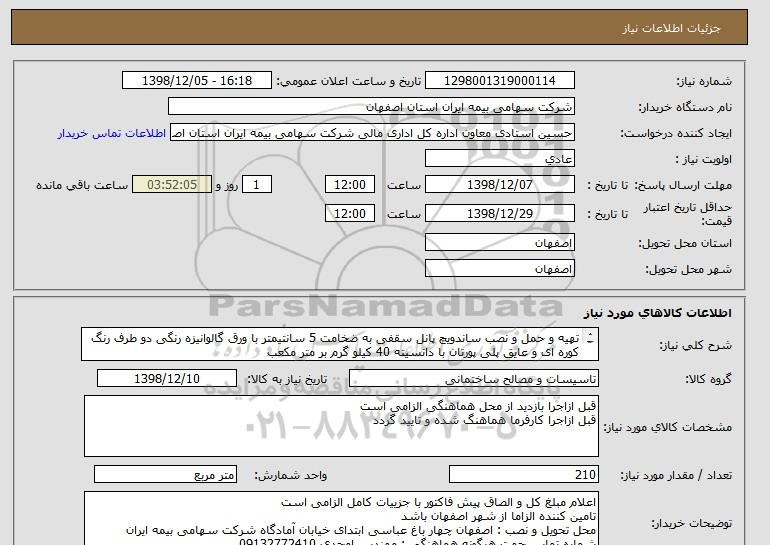Click the response deadline time 12:00 field

[x=350, y=185]
